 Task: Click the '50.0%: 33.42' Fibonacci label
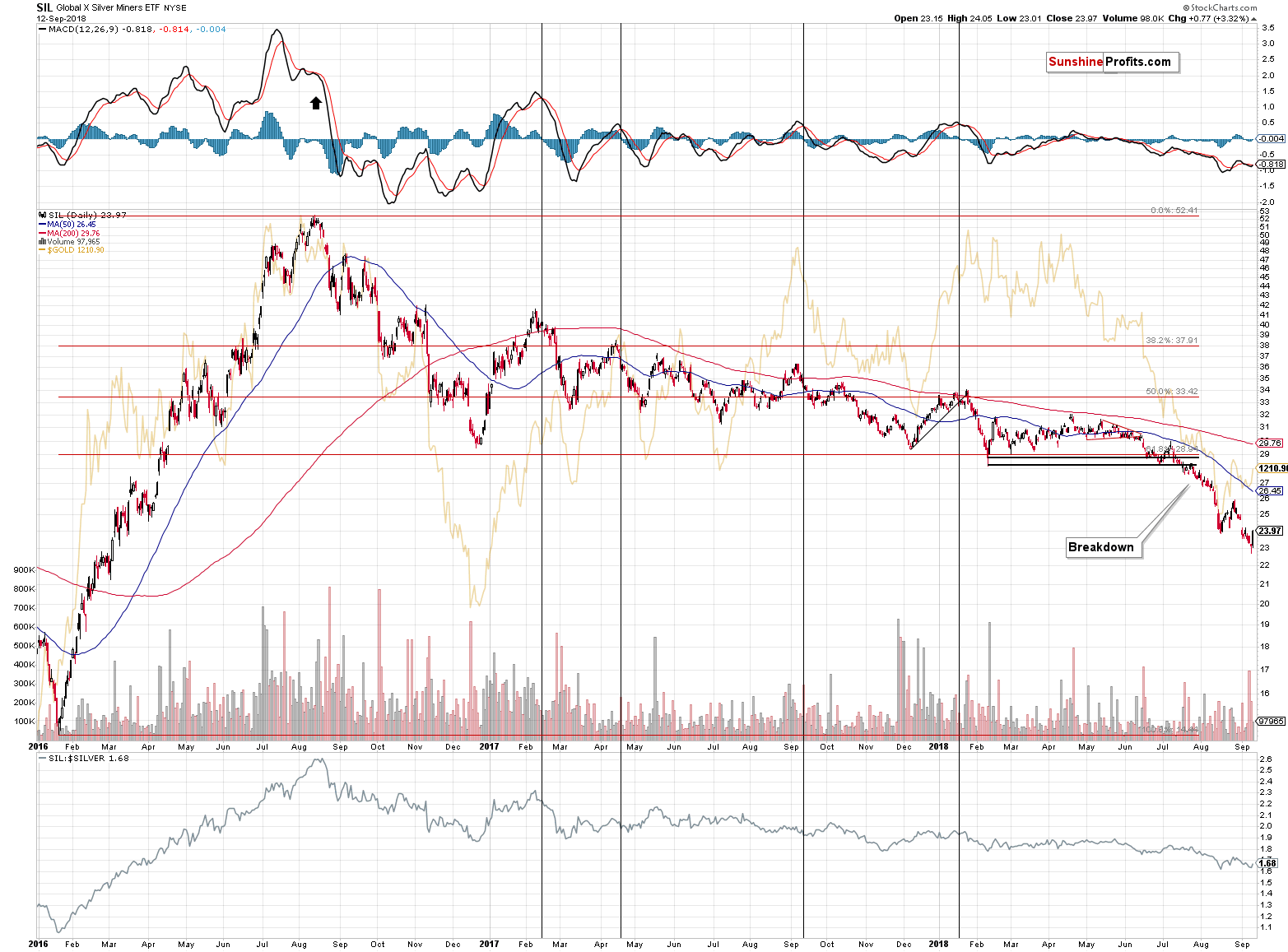click(1172, 392)
